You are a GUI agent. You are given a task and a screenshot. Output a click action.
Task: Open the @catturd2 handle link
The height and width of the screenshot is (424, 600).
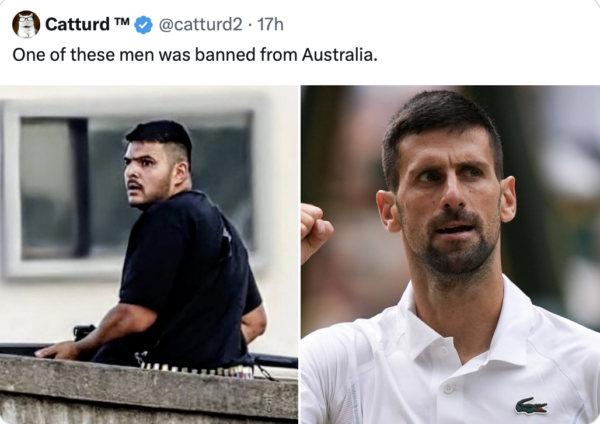pos(200,25)
